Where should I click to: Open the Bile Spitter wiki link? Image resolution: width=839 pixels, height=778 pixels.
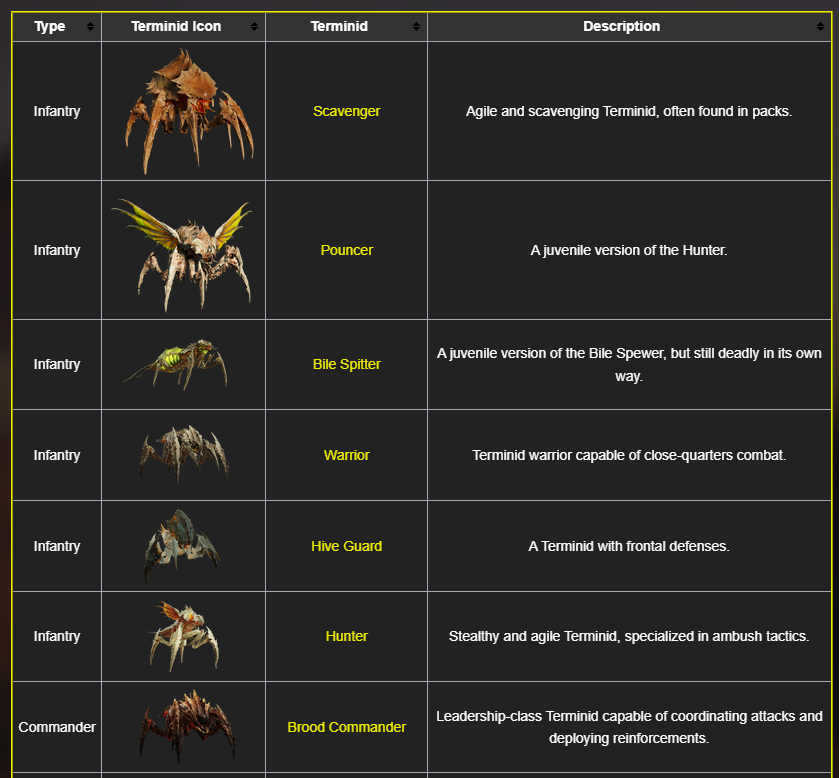pos(346,364)
